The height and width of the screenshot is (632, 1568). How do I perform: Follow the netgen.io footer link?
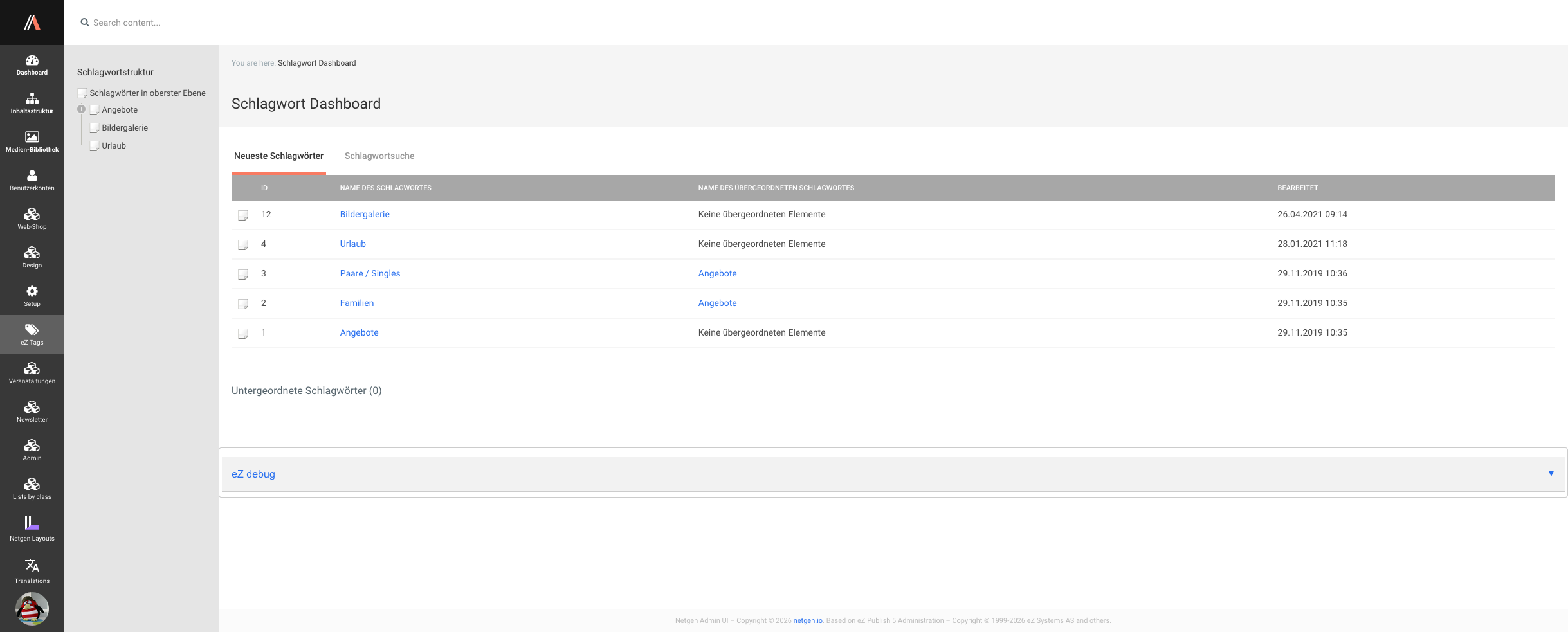tap(807, 621)
